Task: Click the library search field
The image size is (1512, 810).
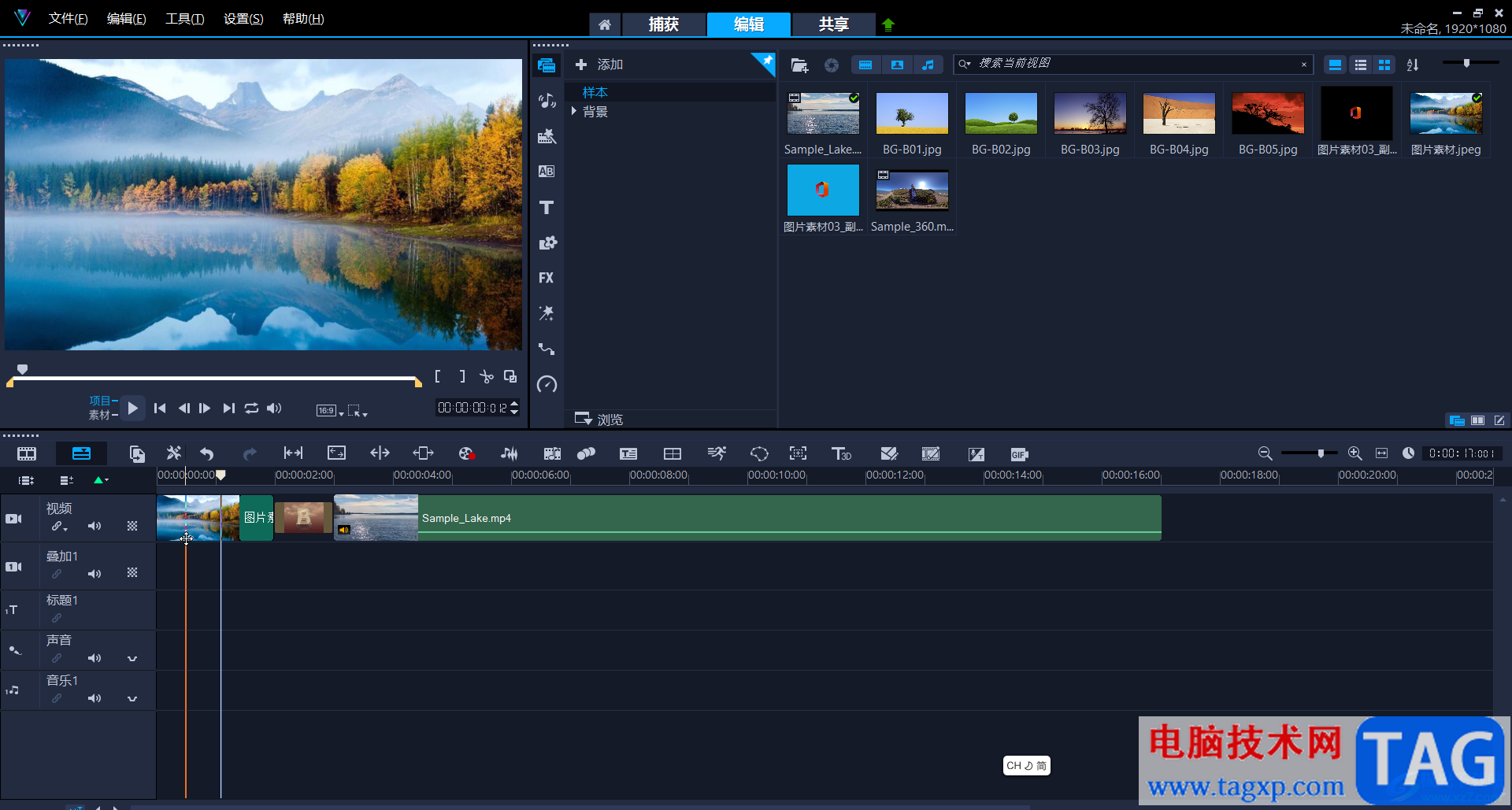Action: [1132, 64]
